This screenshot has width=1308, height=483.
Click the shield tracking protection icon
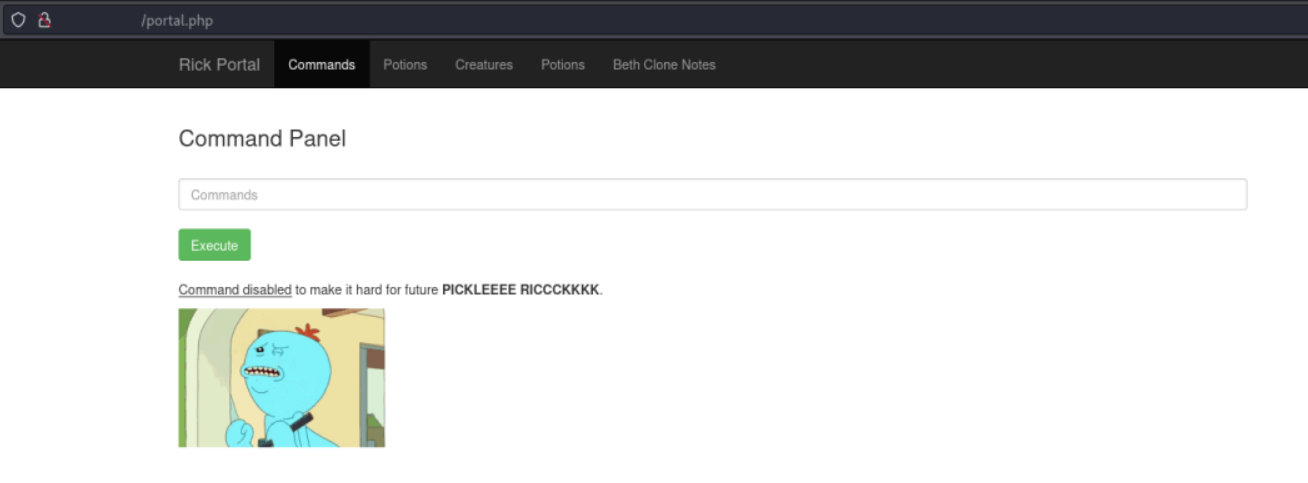pos(18,20)
